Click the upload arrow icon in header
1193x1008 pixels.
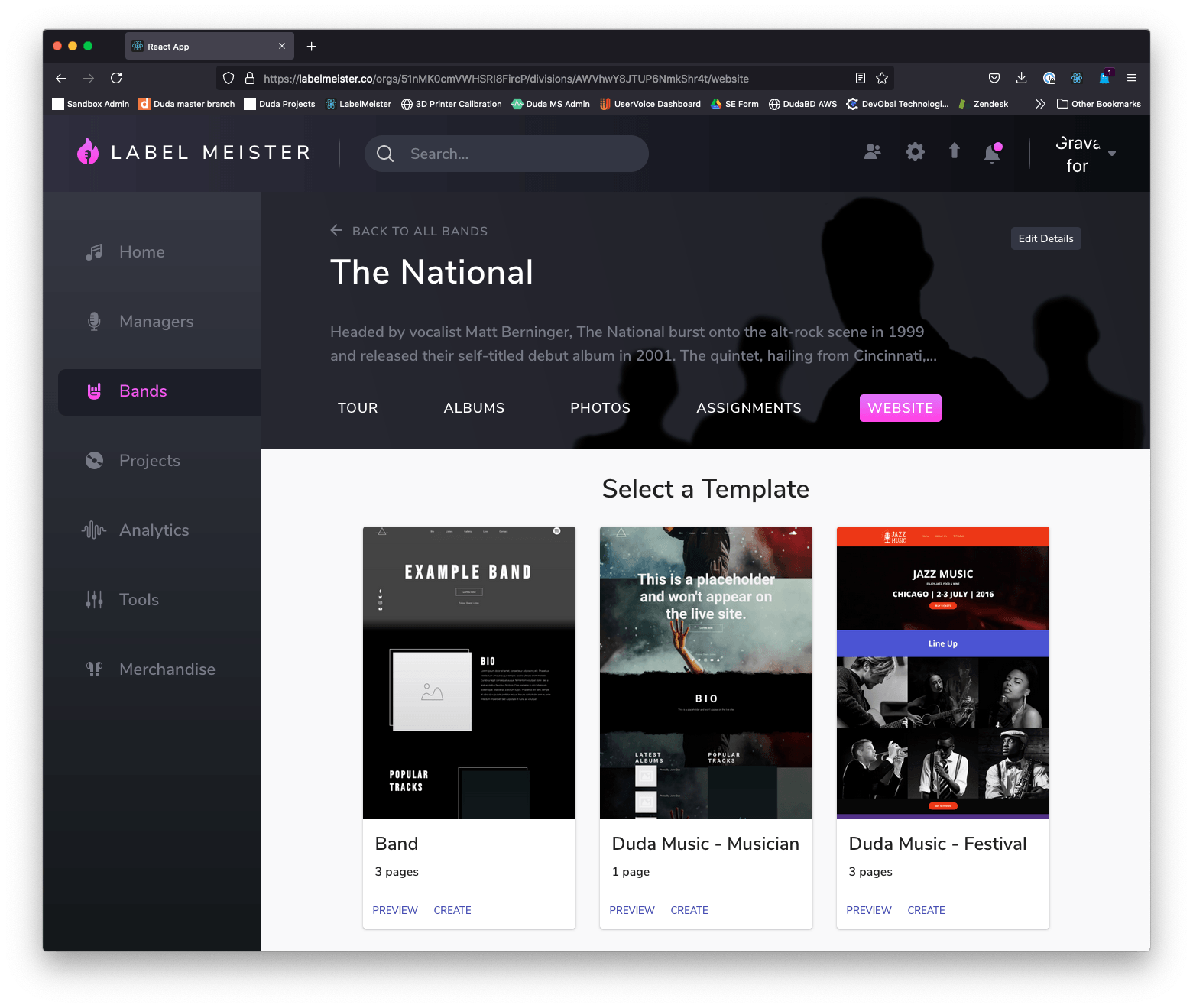(x=954, y=151)
